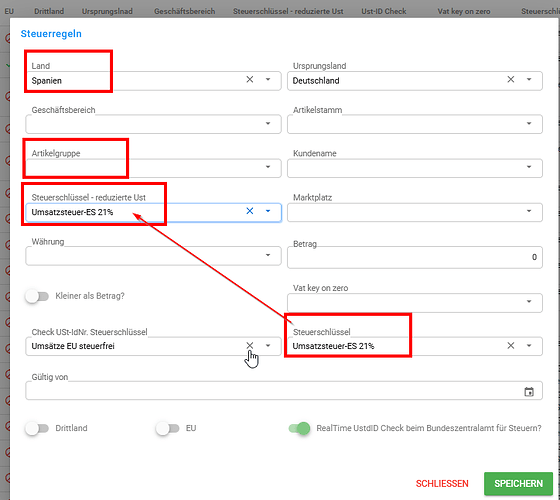Viewport: 560px width, 500px height.
Task: Clear the Ursprungsland value Deutschland
Action: [x=511, y=79]
